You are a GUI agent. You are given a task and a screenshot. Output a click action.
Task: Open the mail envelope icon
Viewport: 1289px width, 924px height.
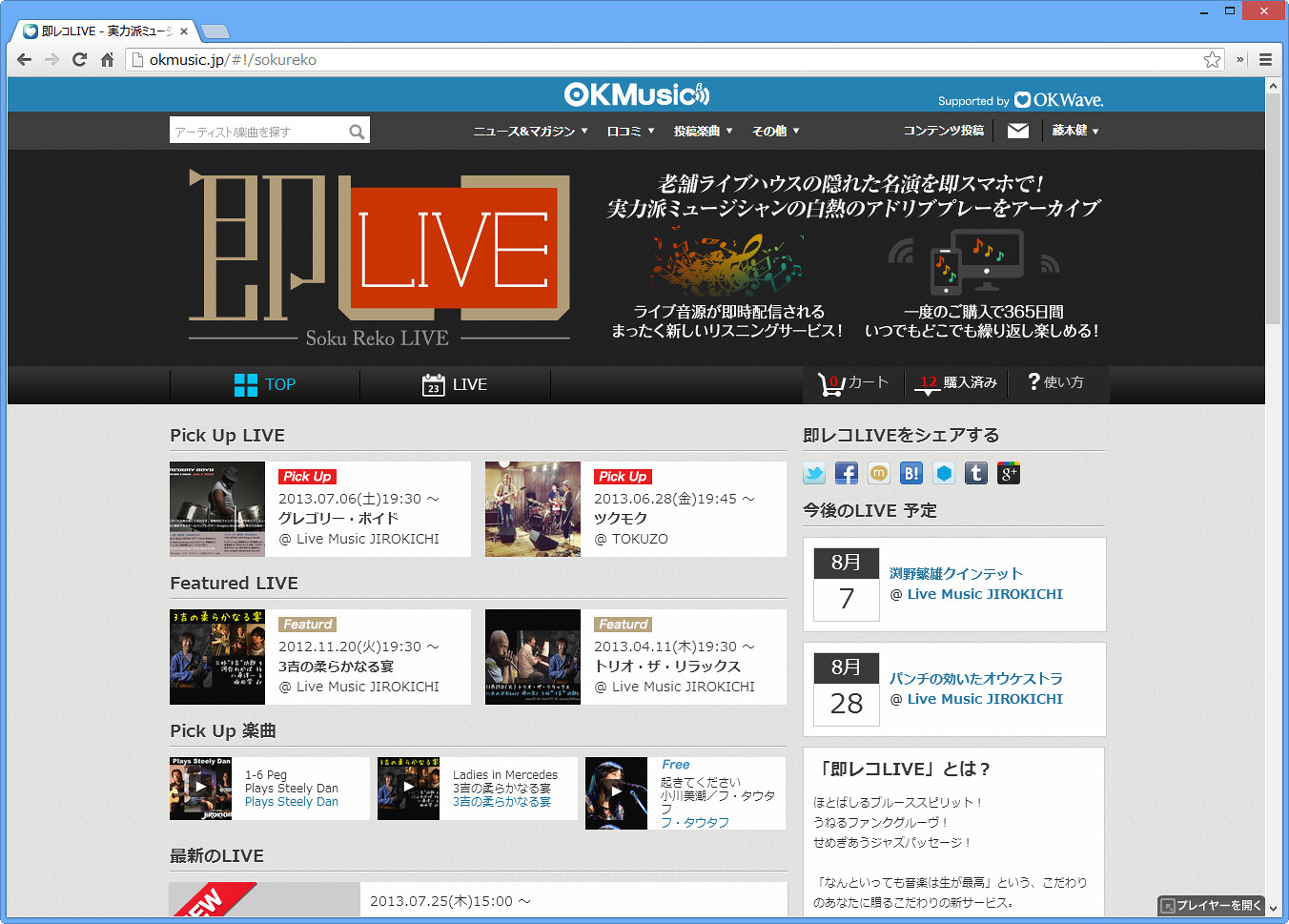pos(1018,131)
